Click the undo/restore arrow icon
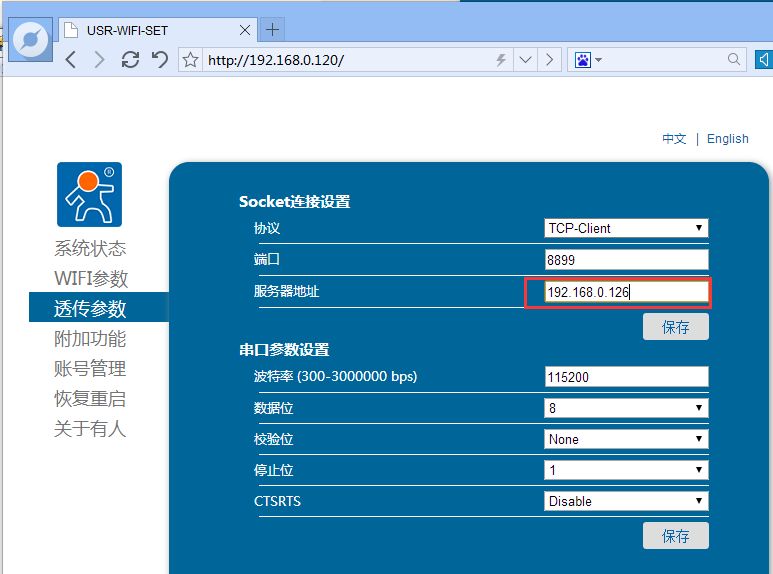The height and width of the screenshot is (574, 773). pyautogui.click(x=159, y=60)
